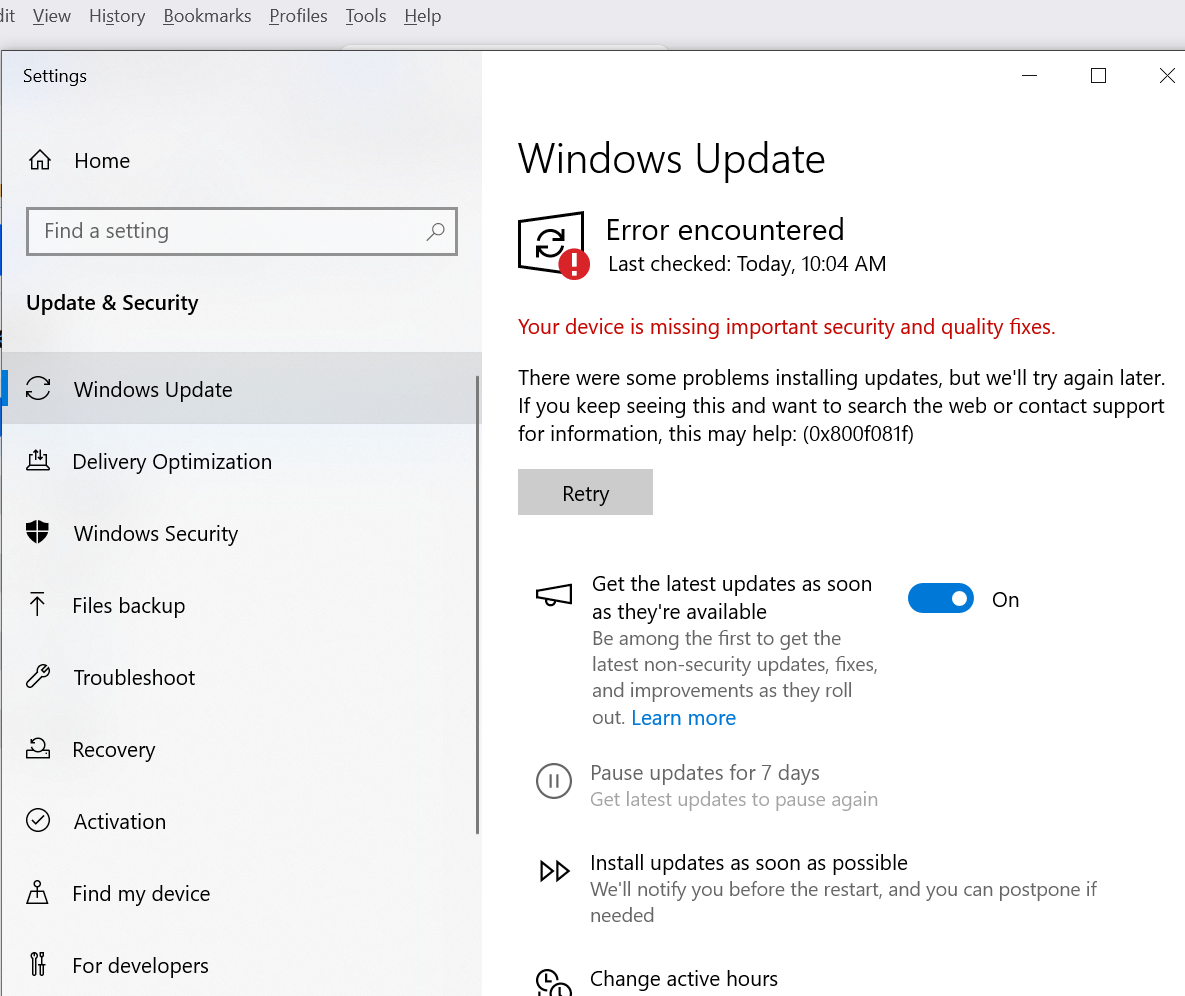The height and width of the screenshot is (996, 1185).
Task: Click the Last checked time text
Action: point(747,264)
